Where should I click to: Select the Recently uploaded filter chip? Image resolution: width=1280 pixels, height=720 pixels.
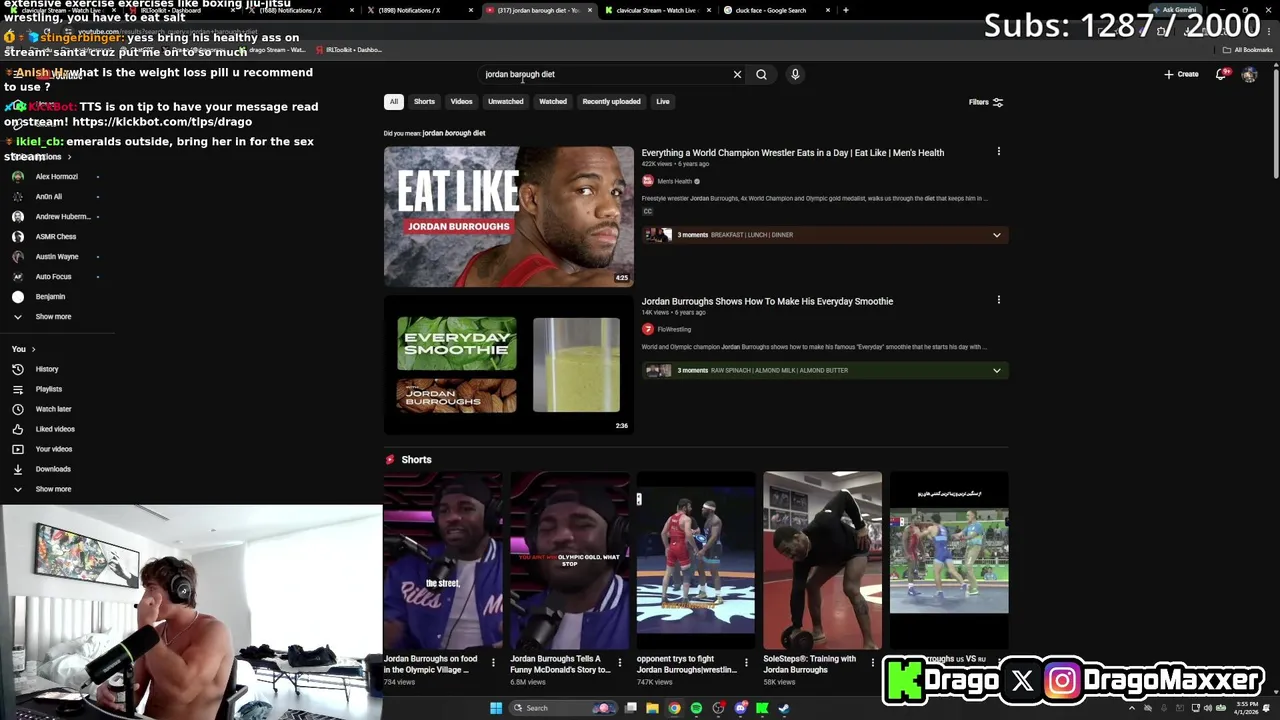611,101
